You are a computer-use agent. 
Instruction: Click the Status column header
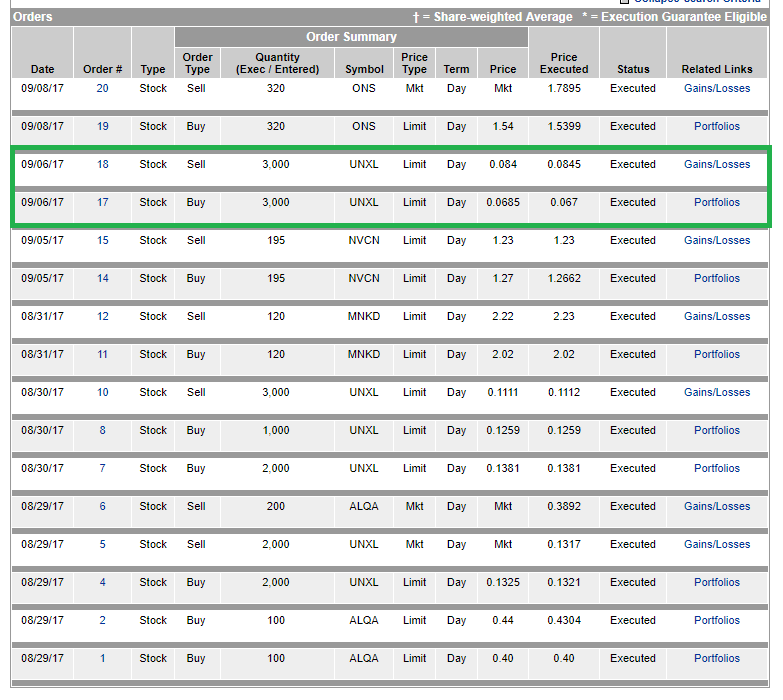632,69
